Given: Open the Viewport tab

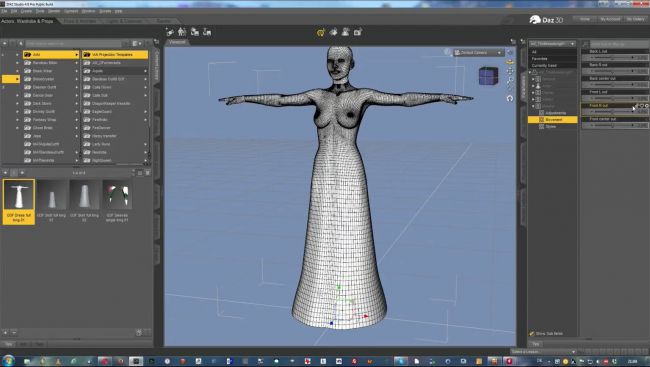Looking at the screenshot, I should (x=177, y=42).
